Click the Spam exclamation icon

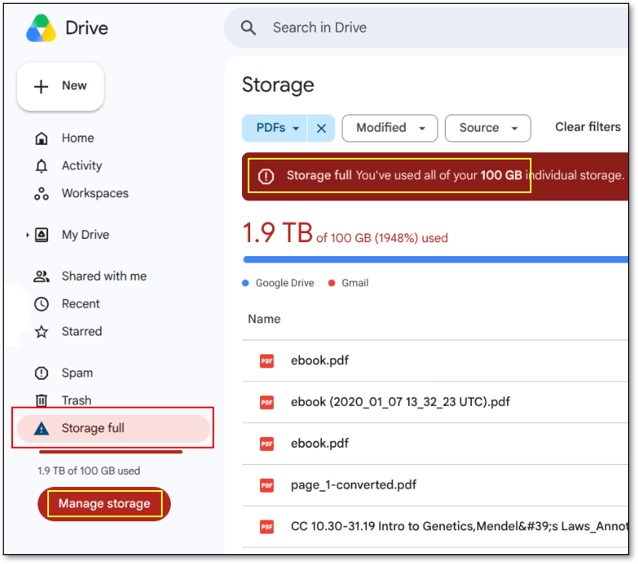pos(42,373)
